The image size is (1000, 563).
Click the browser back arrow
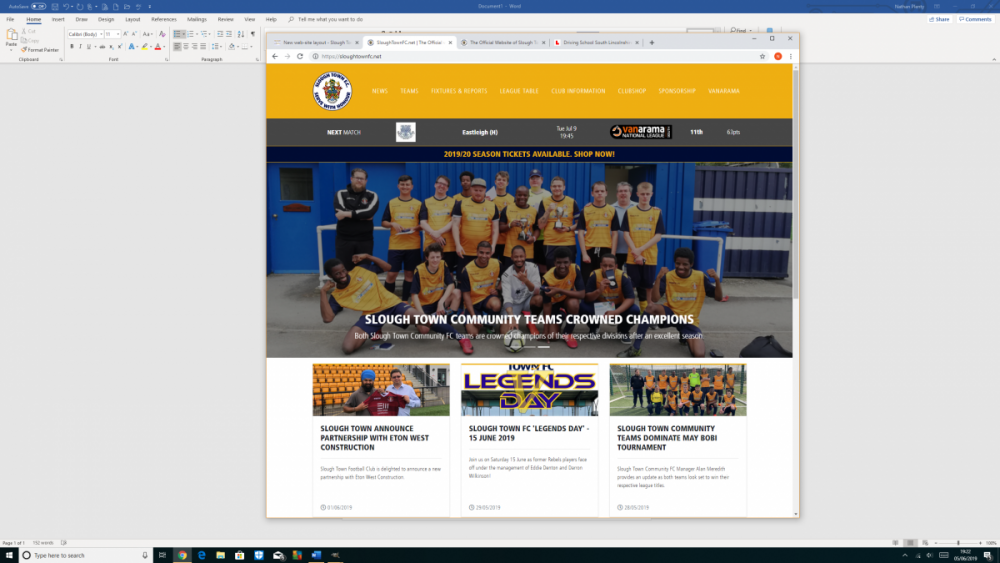click(x=275, y=56)
